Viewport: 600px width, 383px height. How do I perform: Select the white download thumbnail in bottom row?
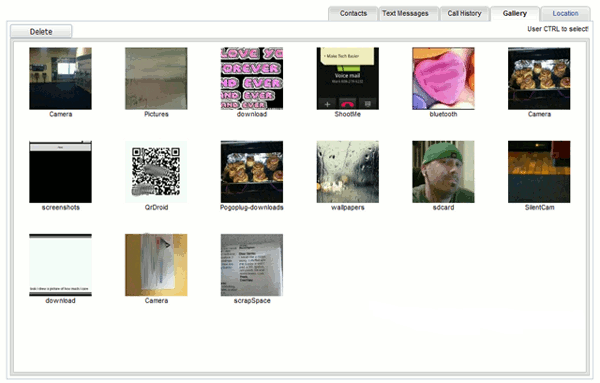[60, 265]
